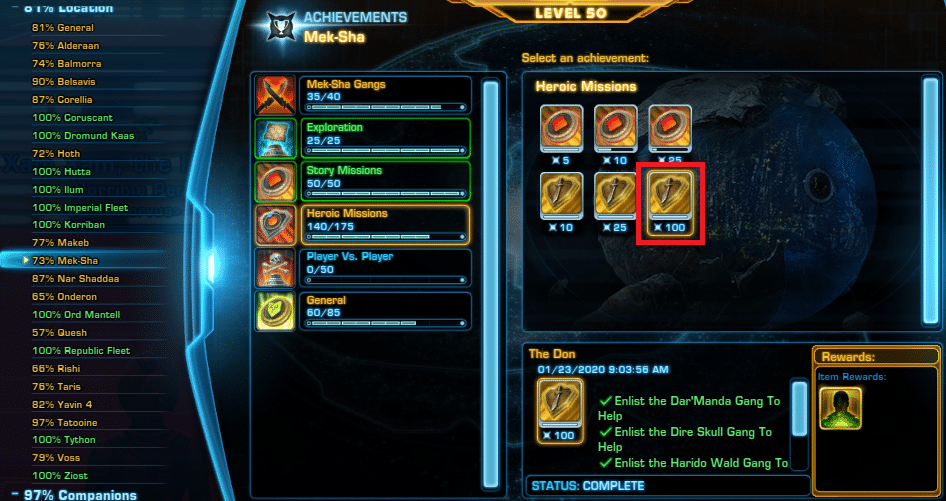This screenshot has height=501, width=946.
Task: Open the 100% Coruscant location entry
Action: [72, 117]
